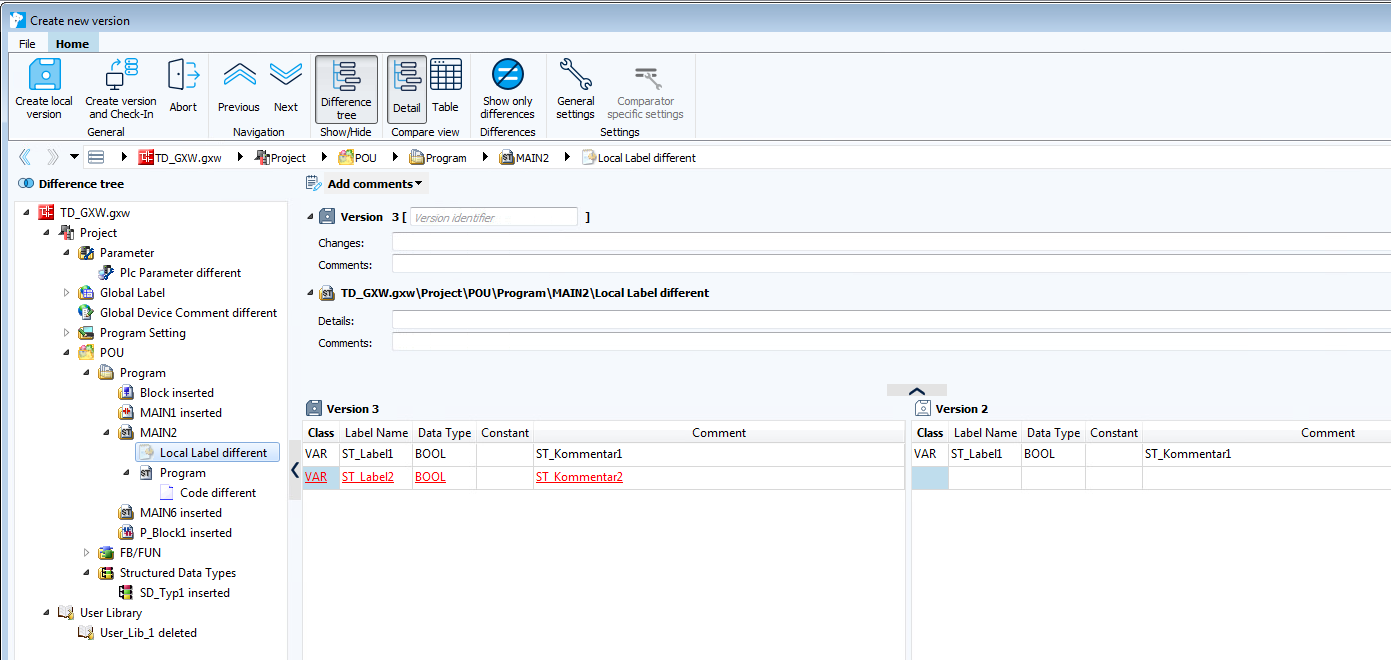1391x660 pixels.
Task: Open the File menu tab
Action: (27, 44)
